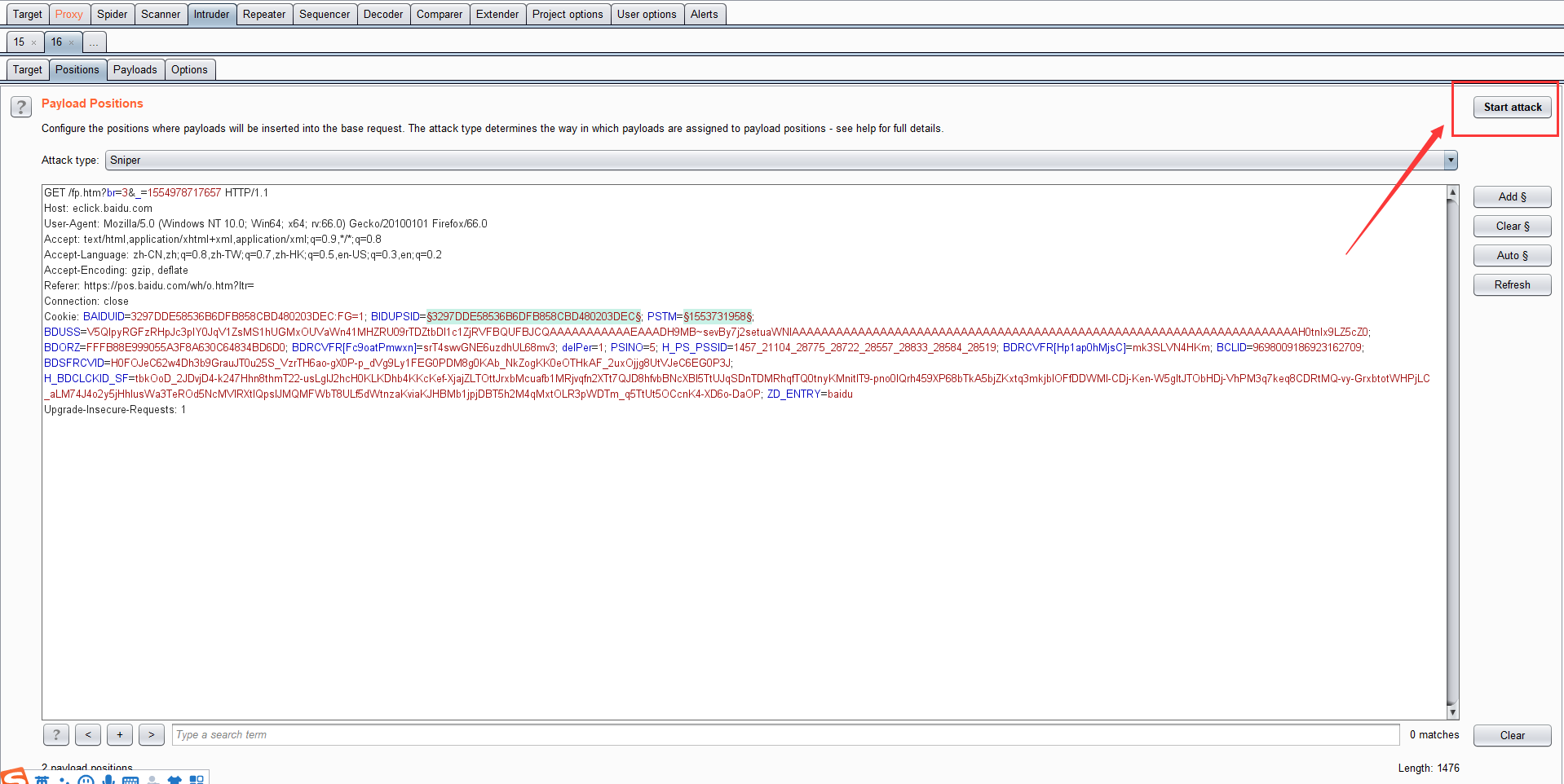Open the Attack type dropdown showing Sniper
The height and width of the screenshot is (784, 1564).
pos(734,160)
